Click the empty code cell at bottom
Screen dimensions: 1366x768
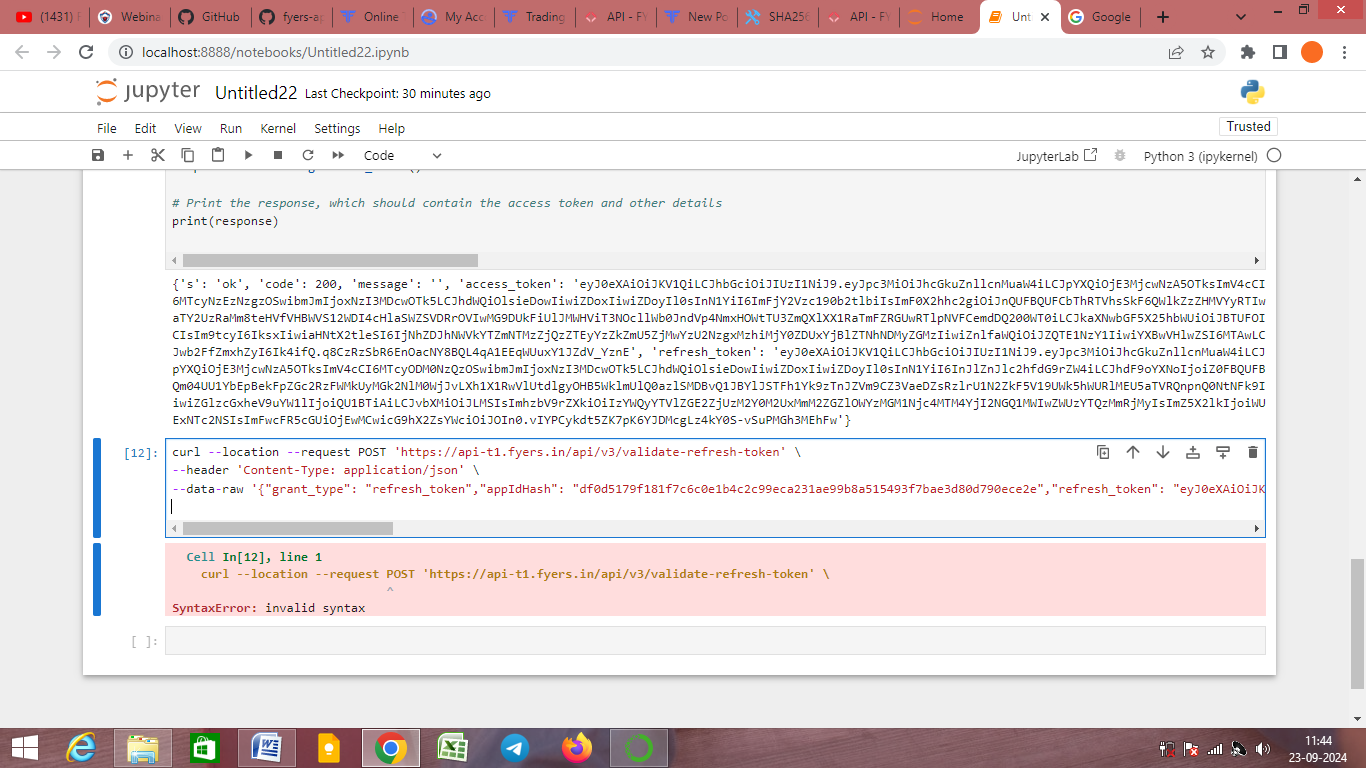(715, 641)
